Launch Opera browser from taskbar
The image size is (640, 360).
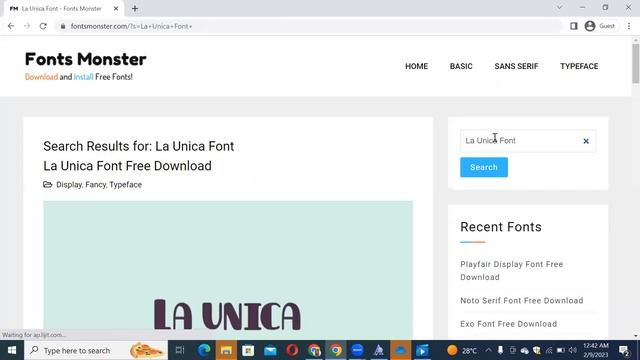click(292, 350)
